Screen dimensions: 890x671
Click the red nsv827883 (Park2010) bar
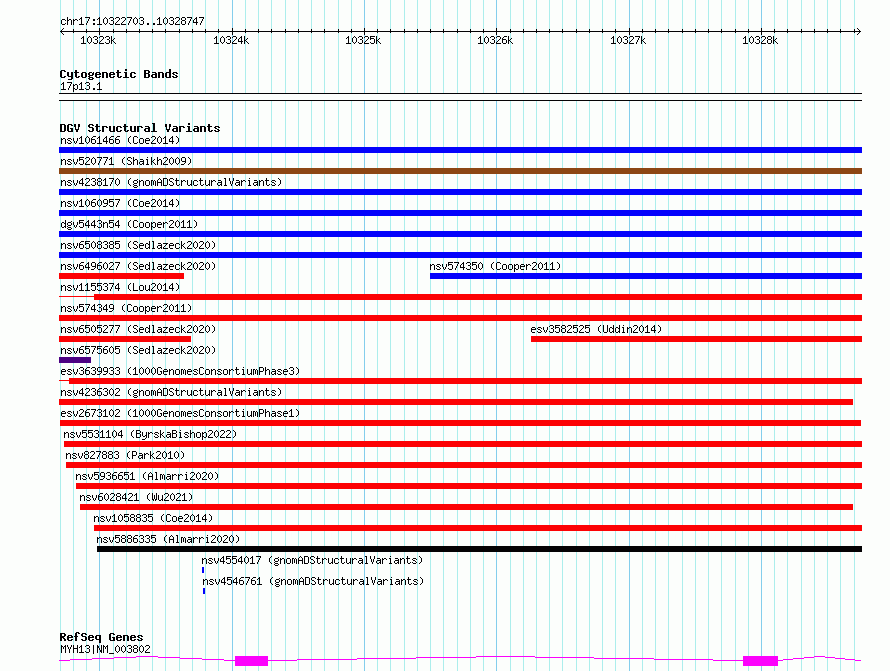point(464,465)
